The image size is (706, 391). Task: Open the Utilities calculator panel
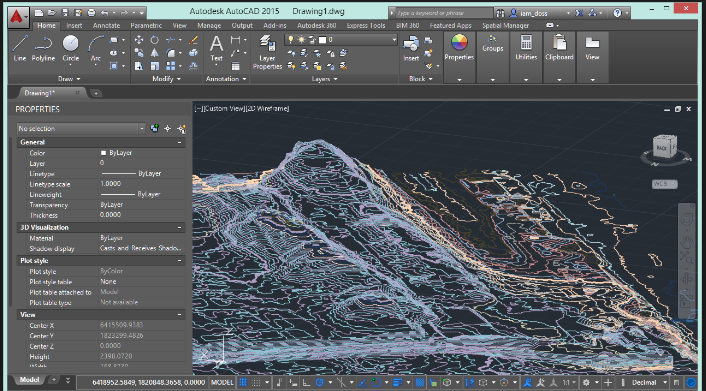click(x=526, y=48)
